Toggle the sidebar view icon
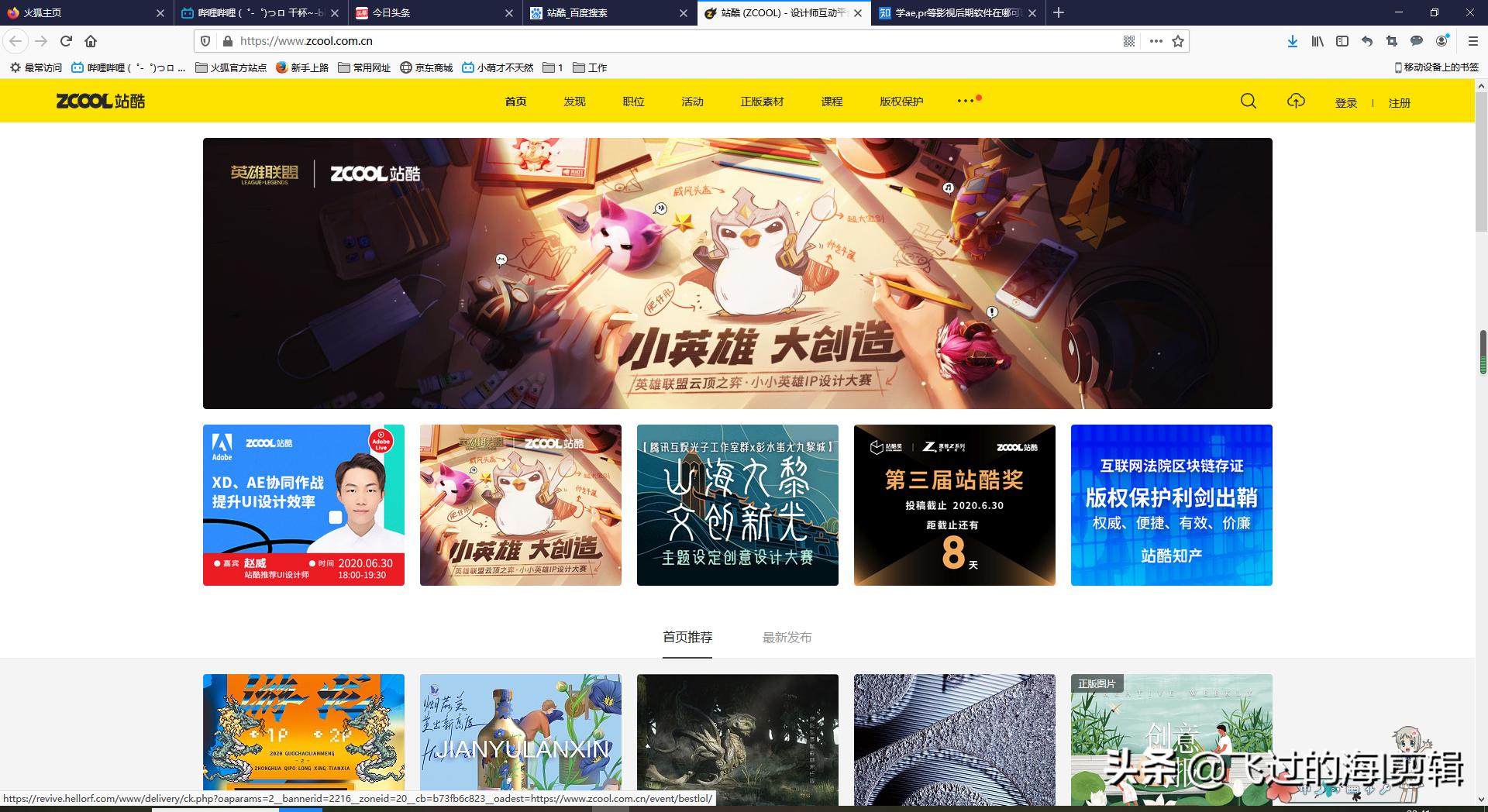The image size is (1488, 812). point(1342,41)
